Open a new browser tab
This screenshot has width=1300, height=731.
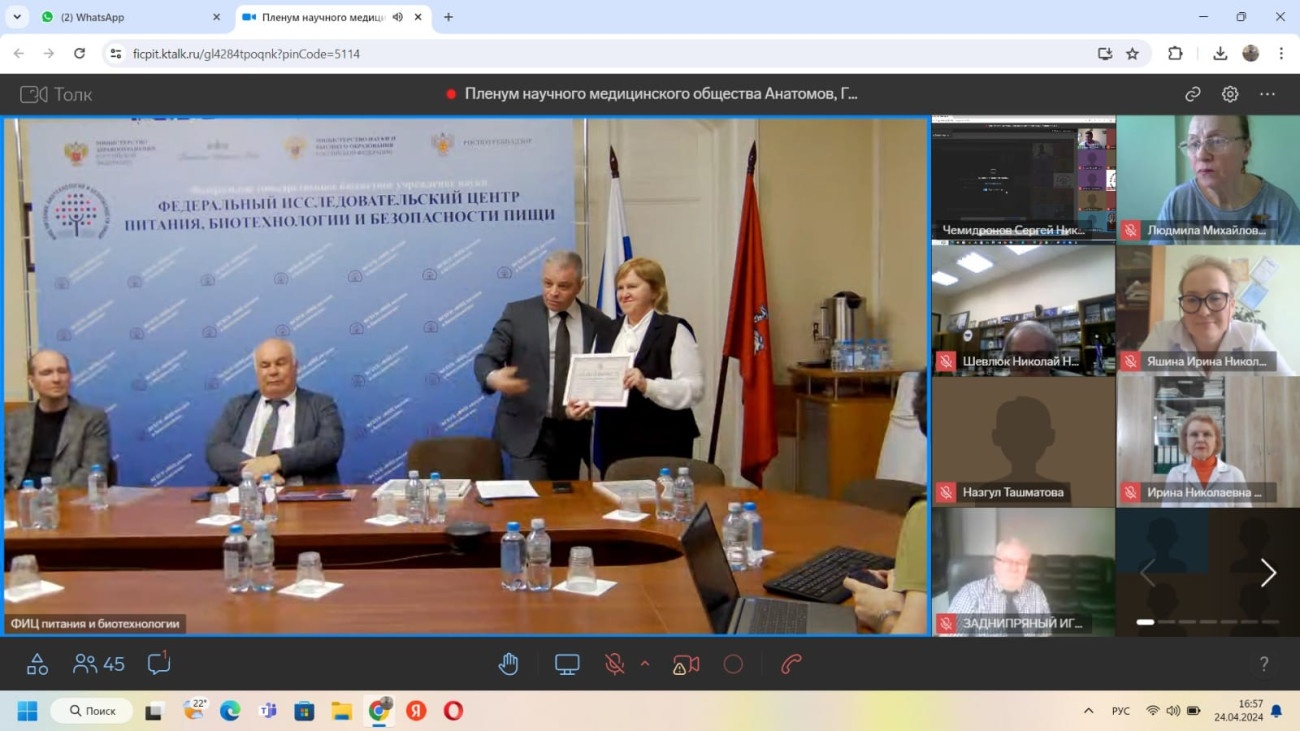point(448,17)
